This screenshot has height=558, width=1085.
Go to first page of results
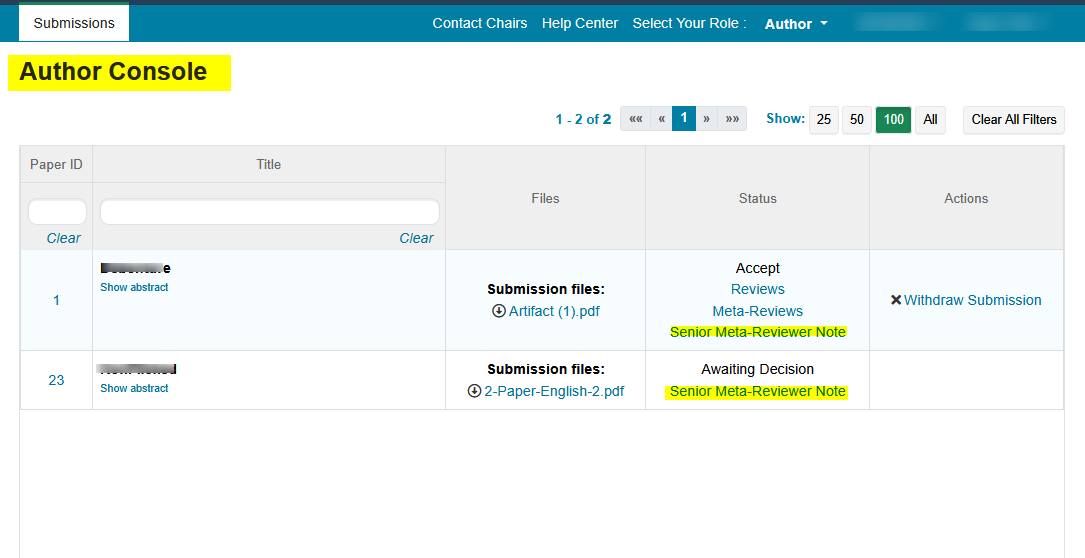coord(635,119)
